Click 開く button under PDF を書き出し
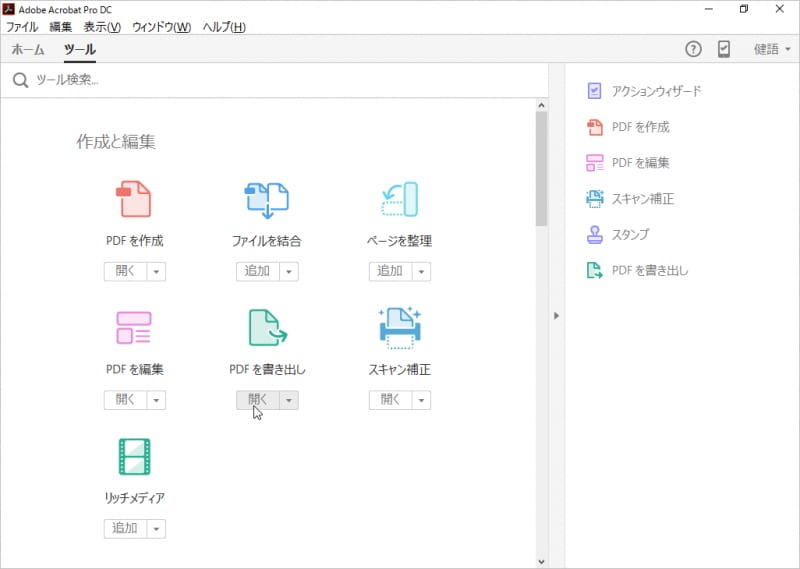Viewport: 800px width, 569px height. 258,400
